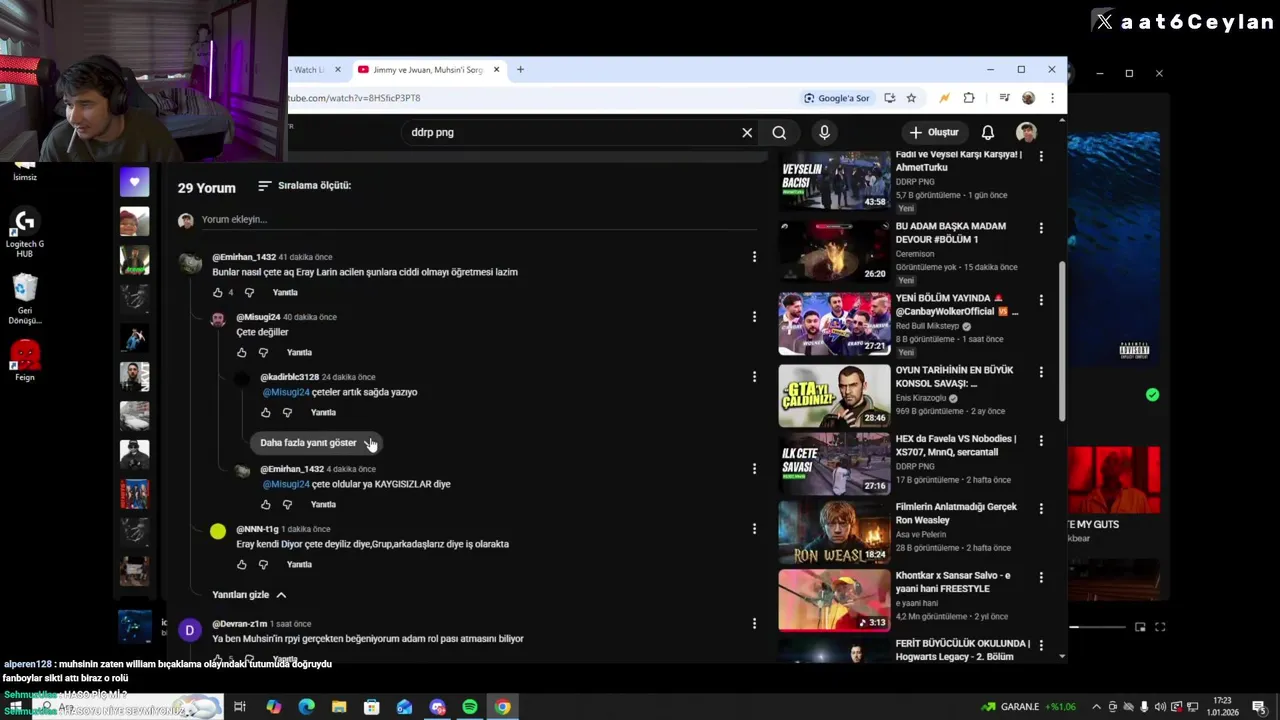Open YouTube notifications bell
Image resolution: width=1280 pixels, height=720 pixels.
tap(987, 132)
